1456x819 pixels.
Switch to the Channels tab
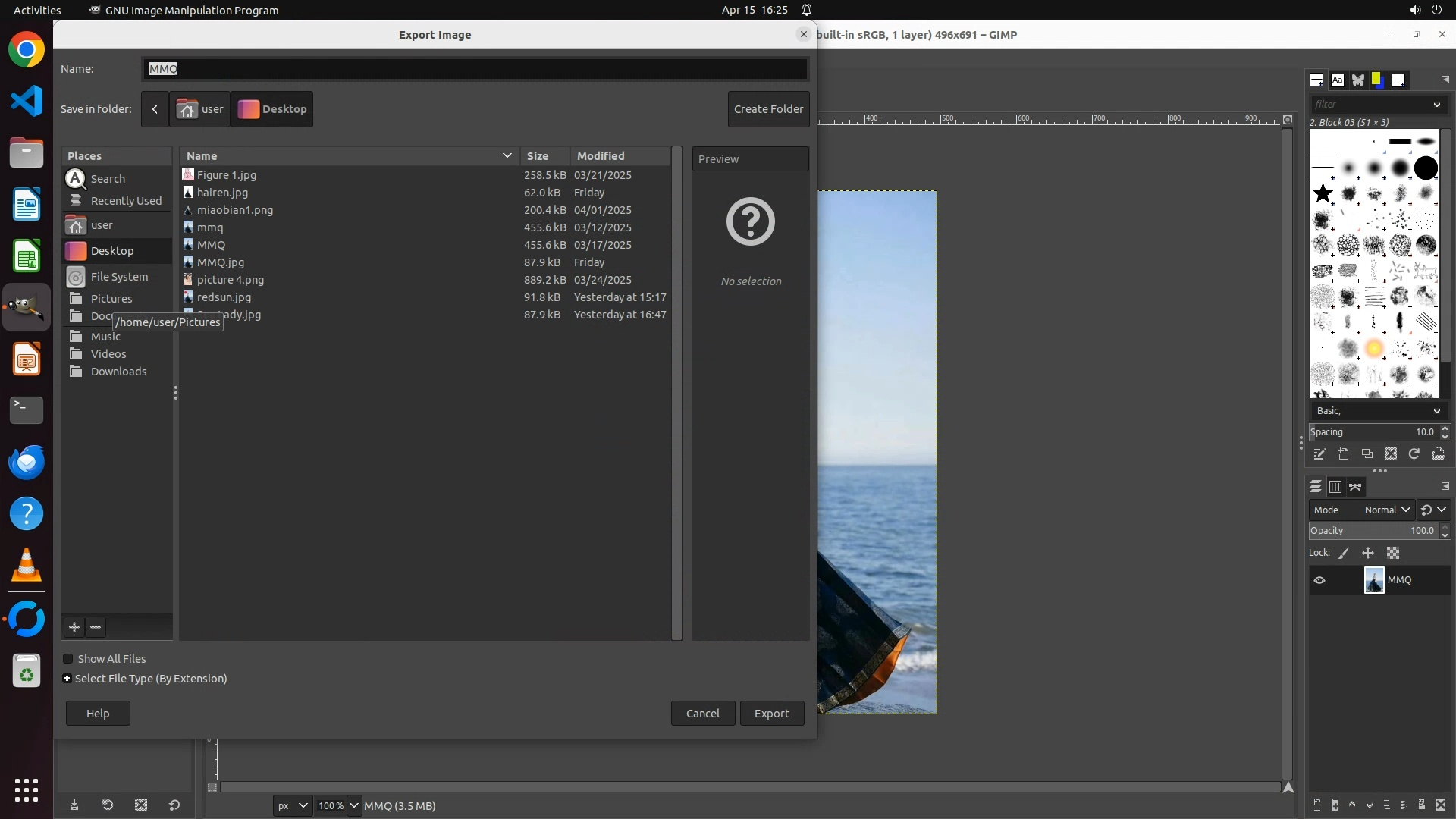click(1335, 487)
